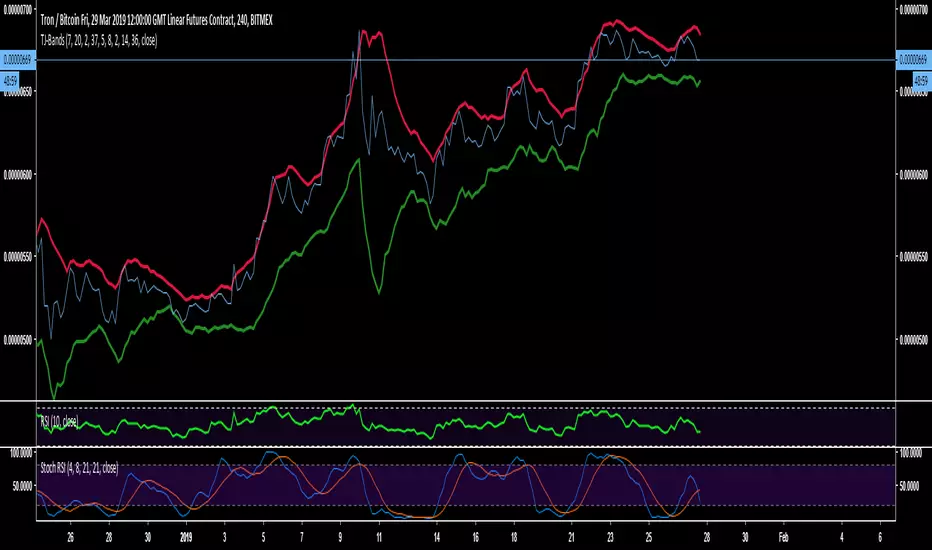
Task: Click the 11 date label on time axis
Action: click(x=379, y=537)
